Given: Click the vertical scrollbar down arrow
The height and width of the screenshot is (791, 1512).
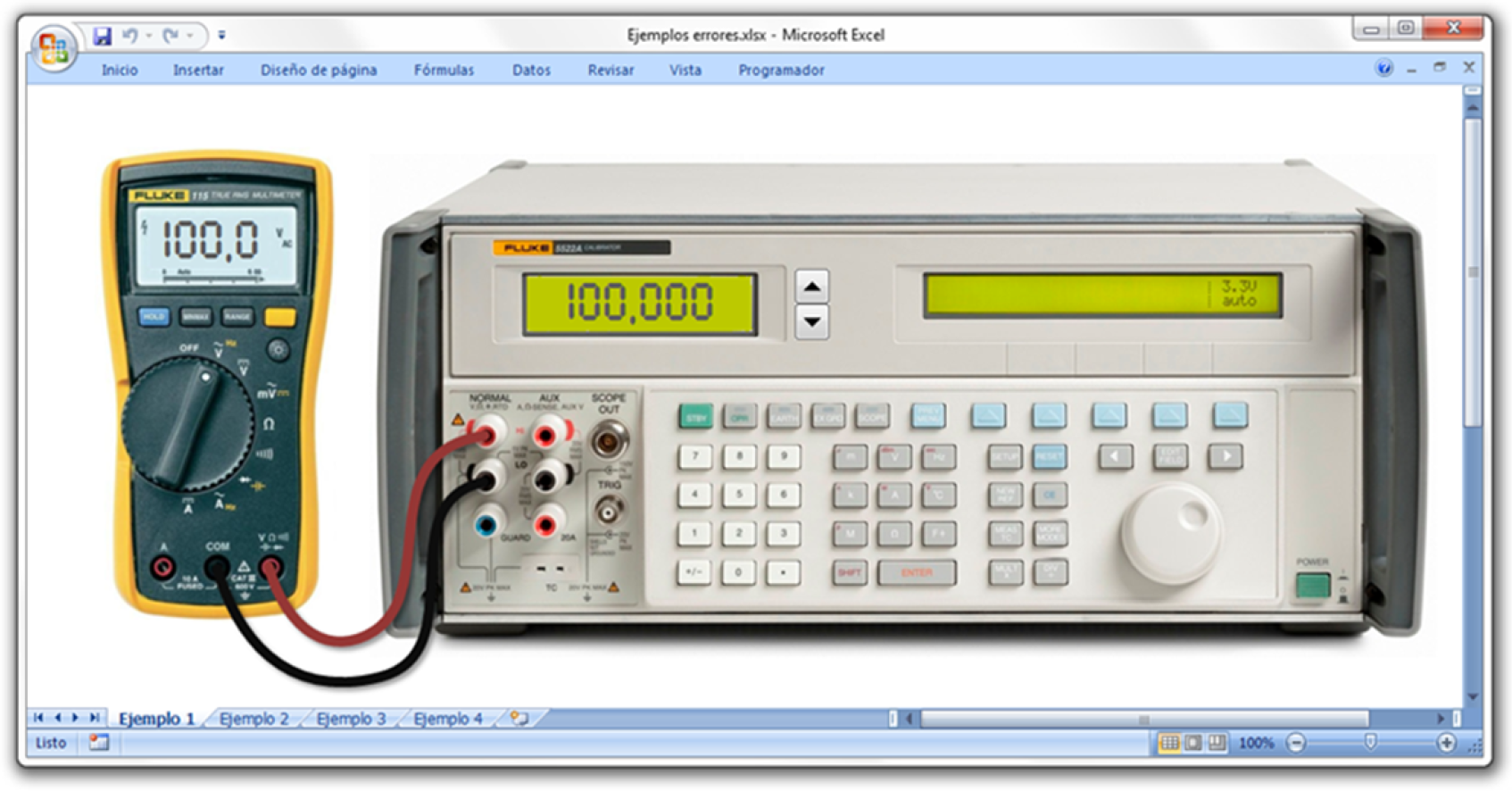Looking at the screenshot, I should point(1473,696).
